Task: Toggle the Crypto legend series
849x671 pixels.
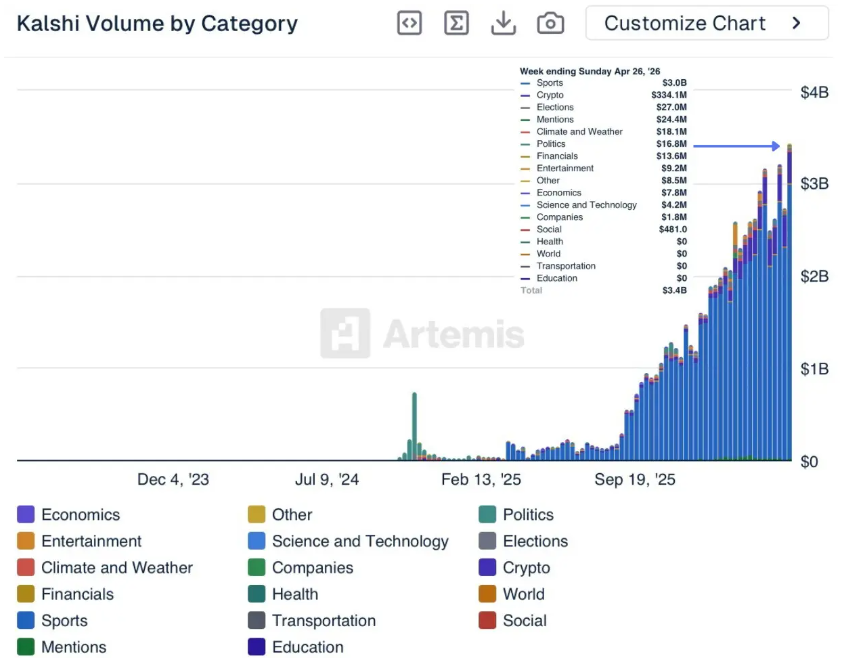Action: point(525,567)
